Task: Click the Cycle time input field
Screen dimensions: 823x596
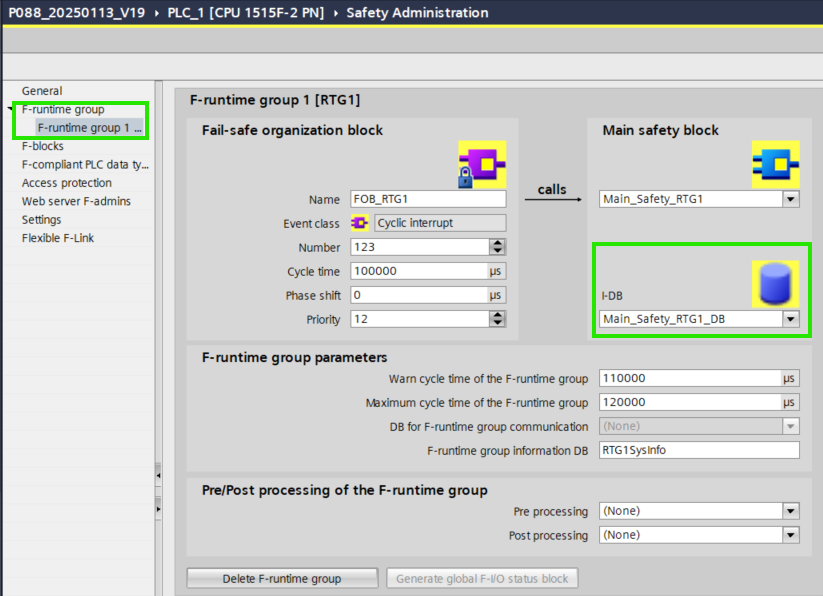Action: pos(417,271)
